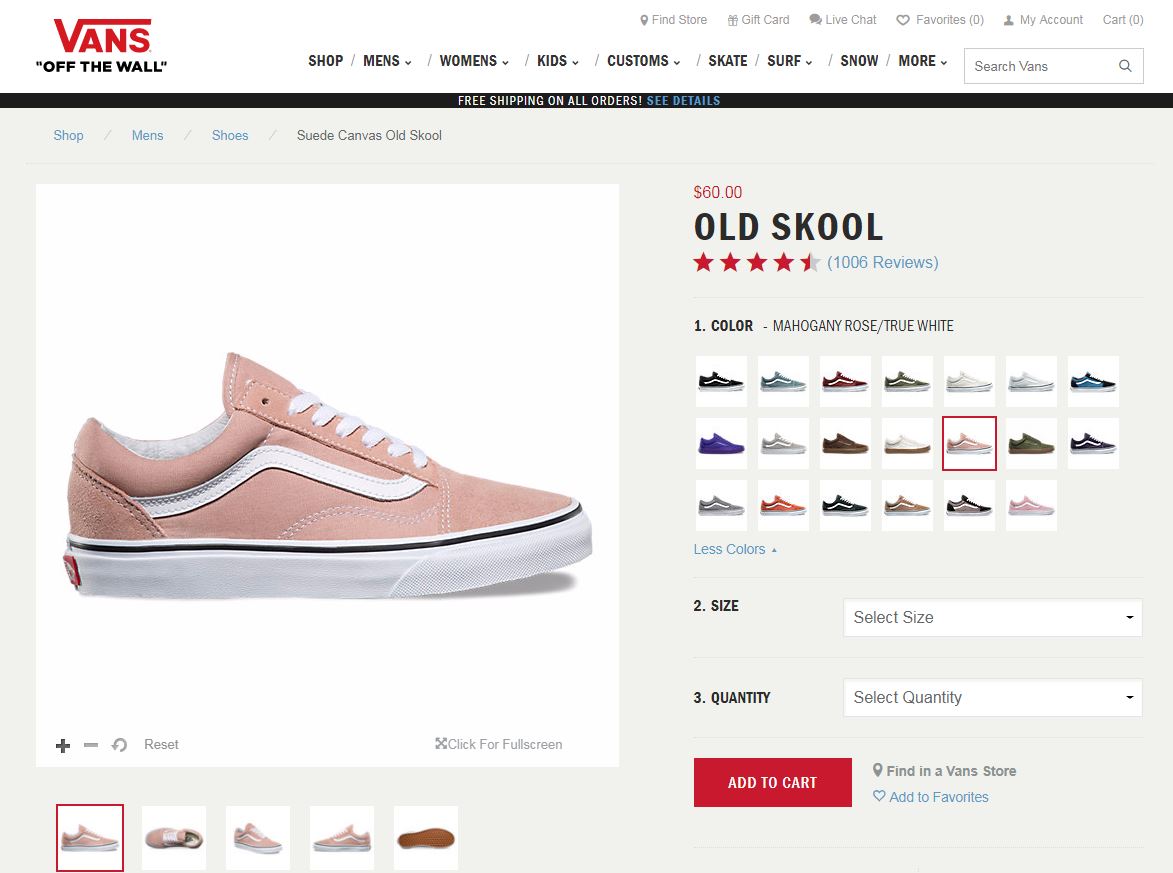Select the burgundy red shoe color swatch
Image resolution: width=1173 pixels, height=873 pixels.
(845, 382)
